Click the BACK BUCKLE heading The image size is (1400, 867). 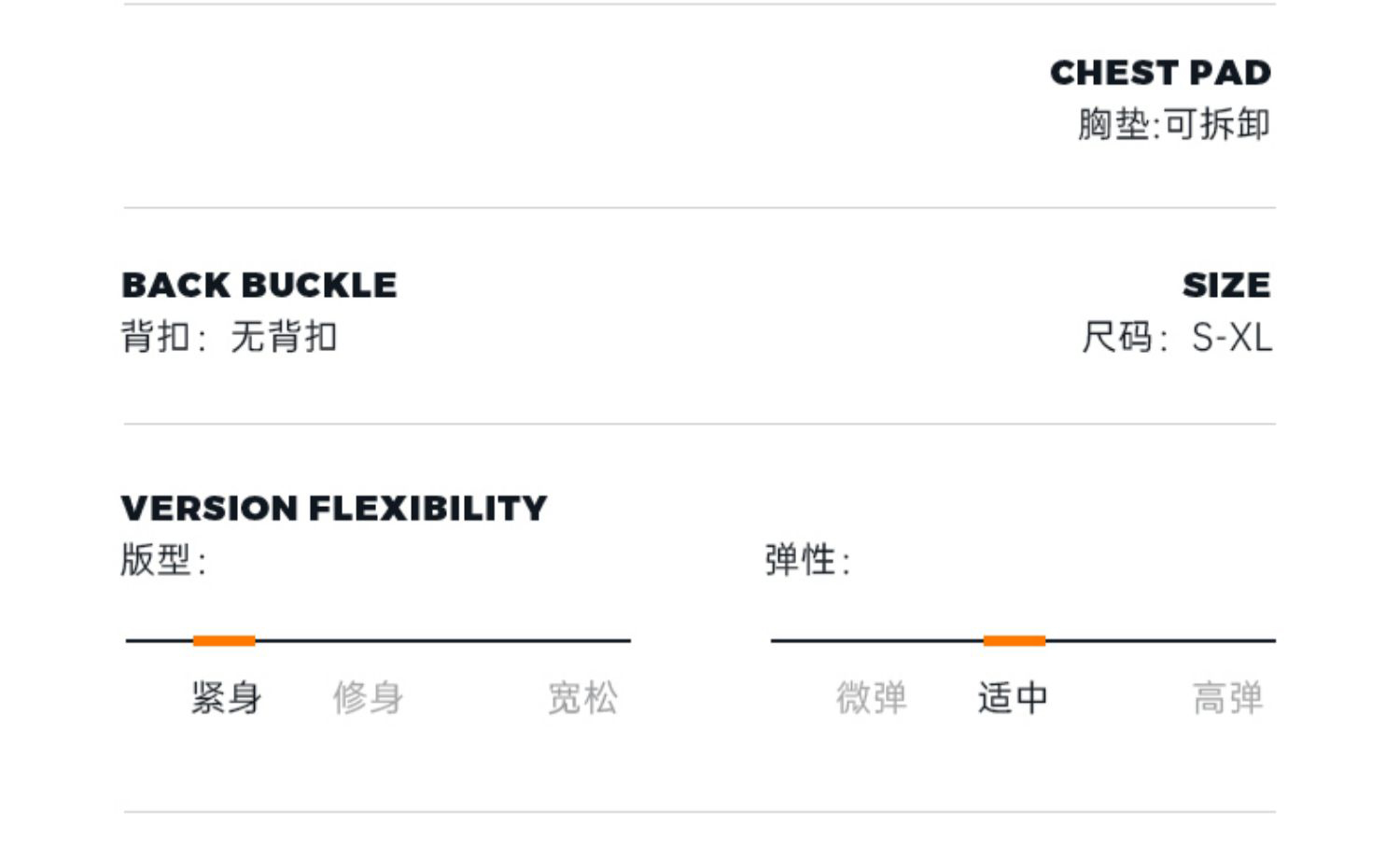[x=259, y=285]
